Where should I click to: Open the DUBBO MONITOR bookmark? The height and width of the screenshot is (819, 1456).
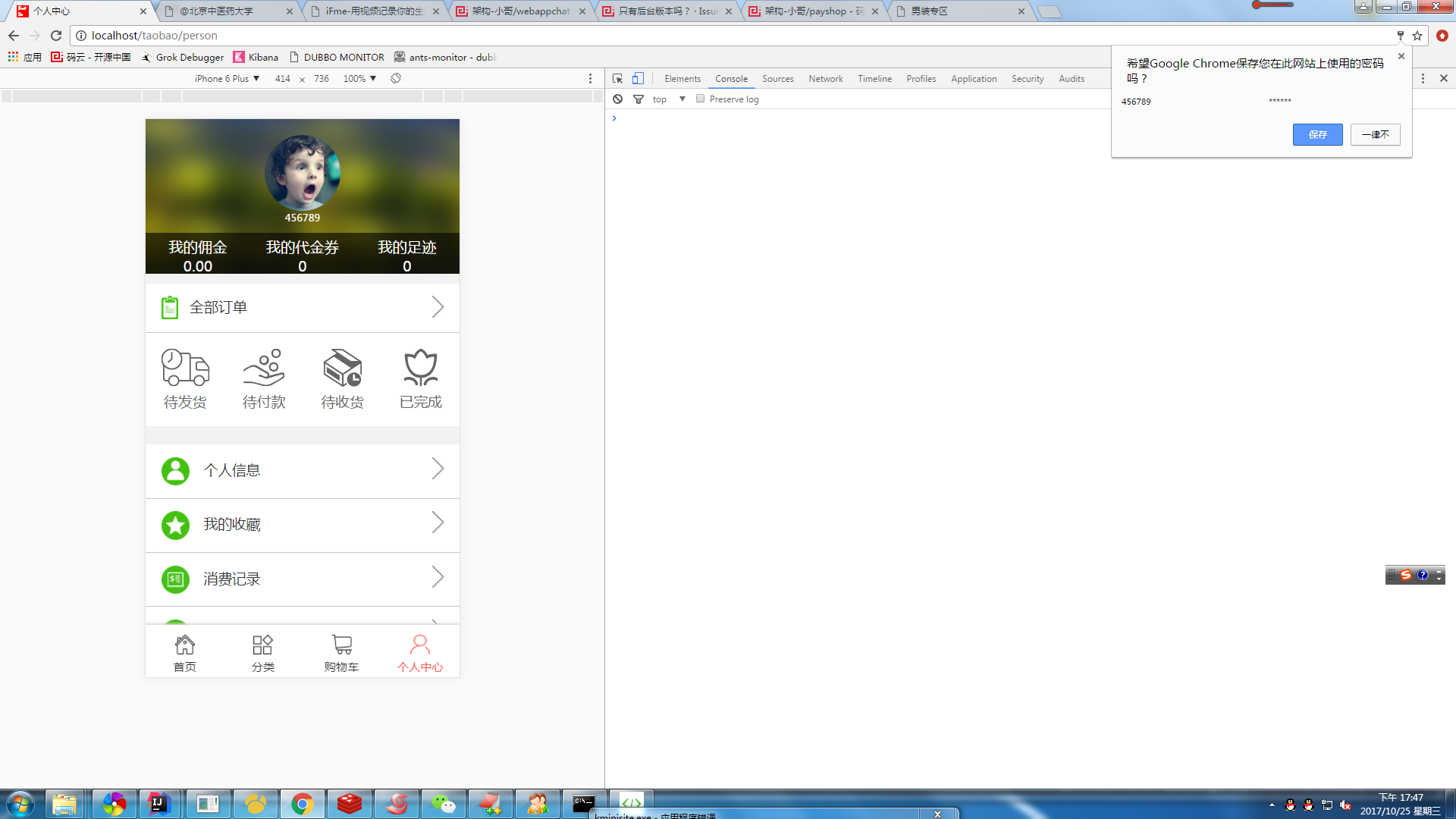337,57
